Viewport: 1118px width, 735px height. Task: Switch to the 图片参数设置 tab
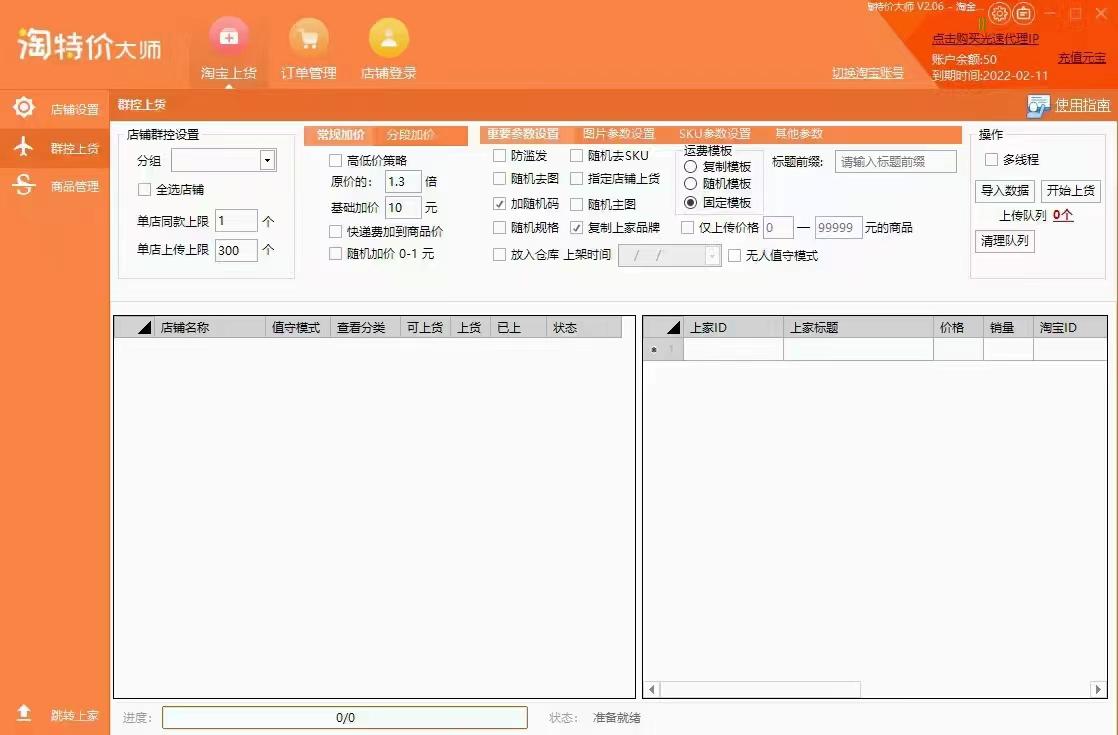[618, 133]
